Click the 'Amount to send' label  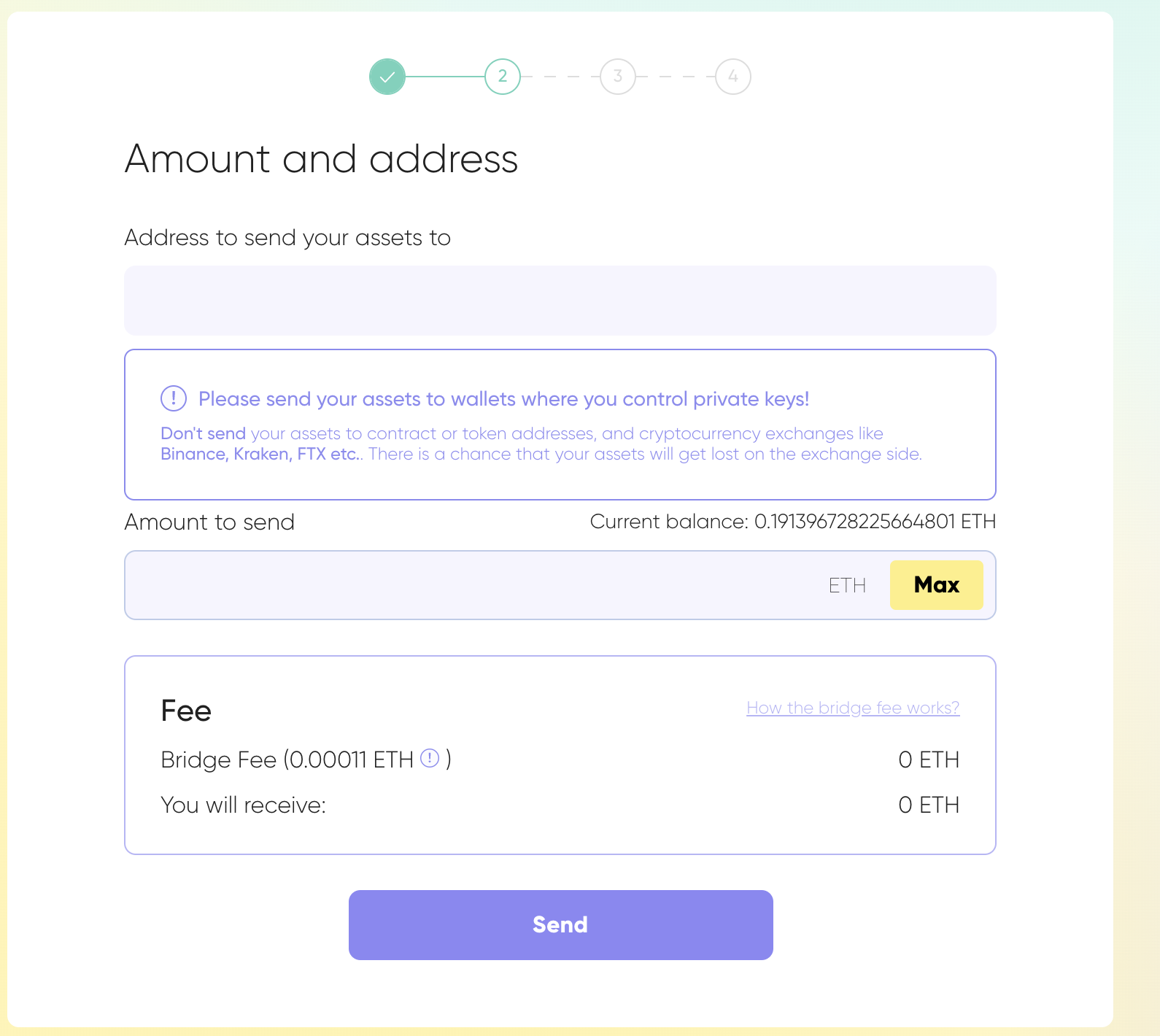click(209, 522)
